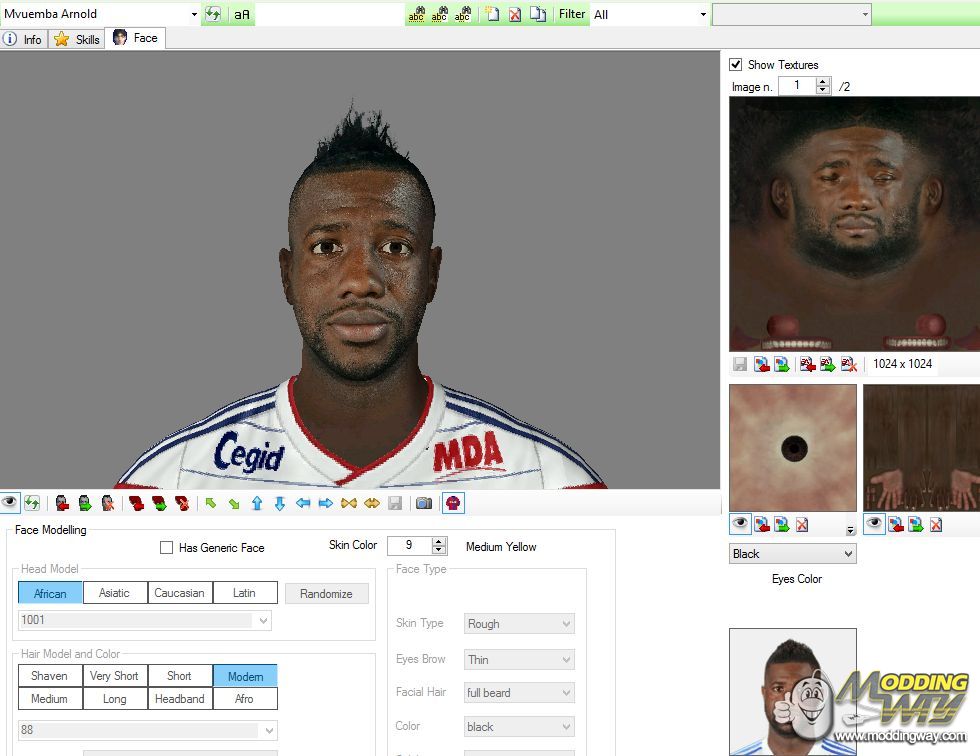Click the green refresh icon beside player name
980x756 pixels.
click(x=213, y=14)
